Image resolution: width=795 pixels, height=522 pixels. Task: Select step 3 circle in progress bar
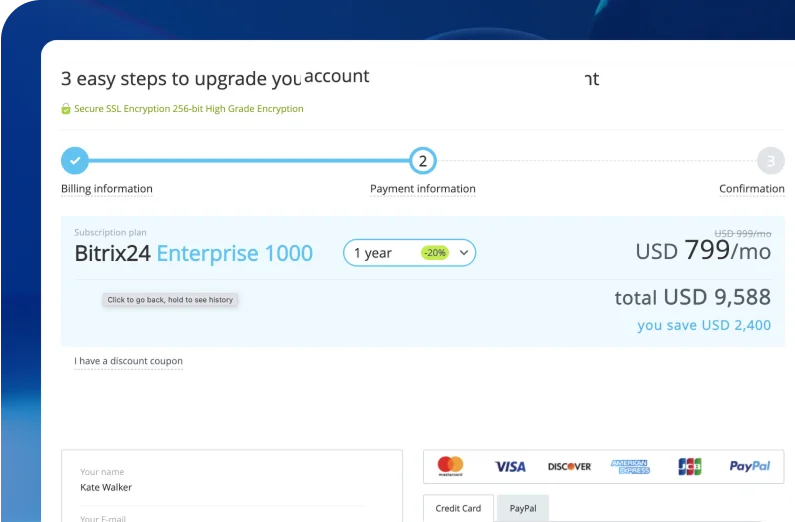coord(770,160)
